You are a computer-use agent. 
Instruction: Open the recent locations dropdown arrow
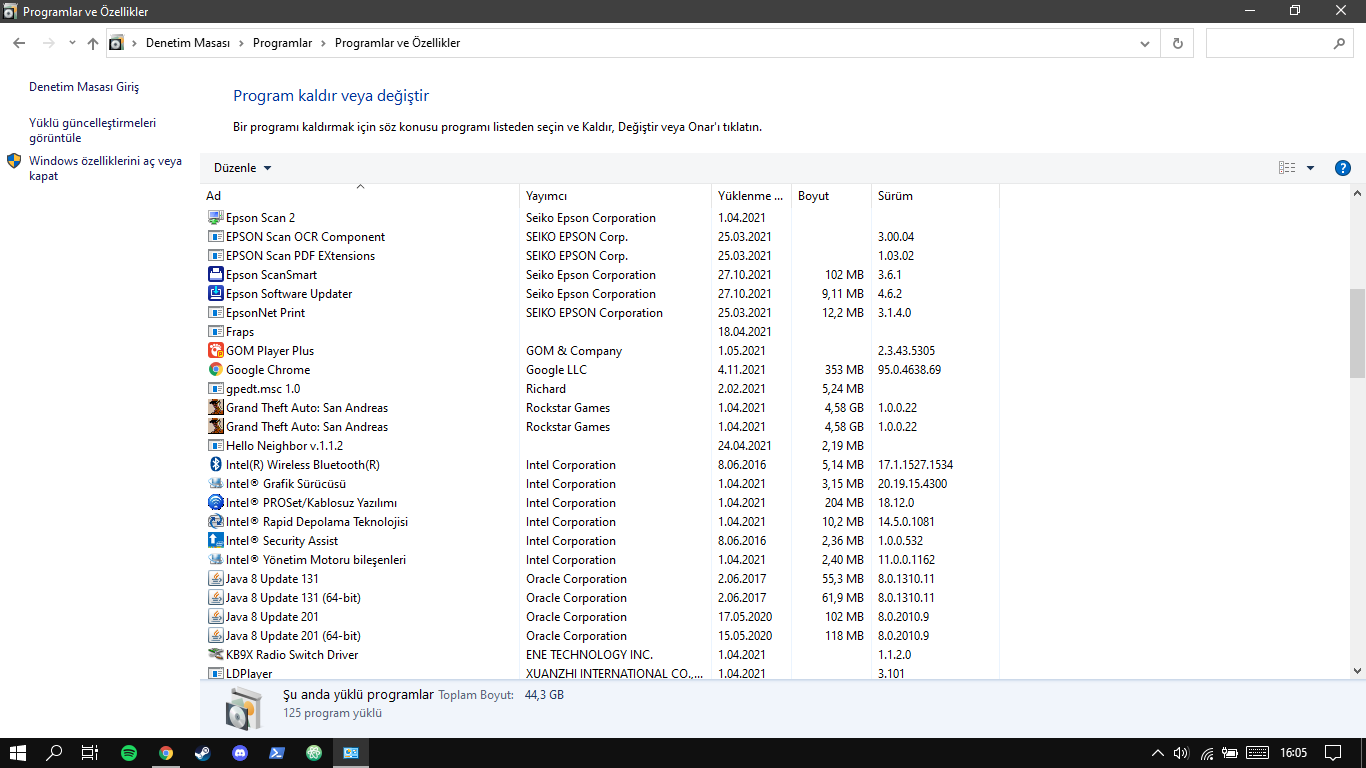tap(72, 44)
